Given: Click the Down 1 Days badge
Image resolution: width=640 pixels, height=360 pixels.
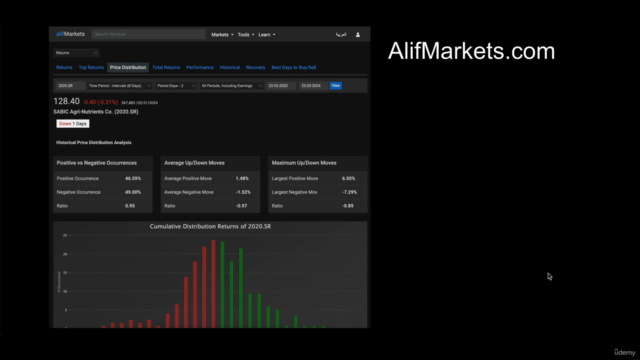Looking at the screenshot, I should (73, 124).
